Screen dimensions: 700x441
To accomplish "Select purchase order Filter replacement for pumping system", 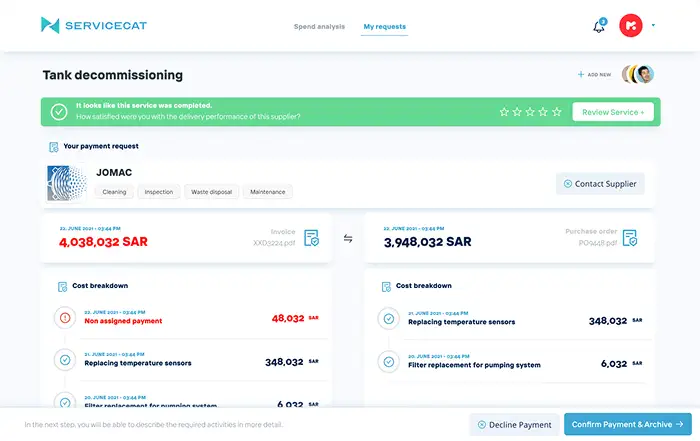I will tap(474, 365).
